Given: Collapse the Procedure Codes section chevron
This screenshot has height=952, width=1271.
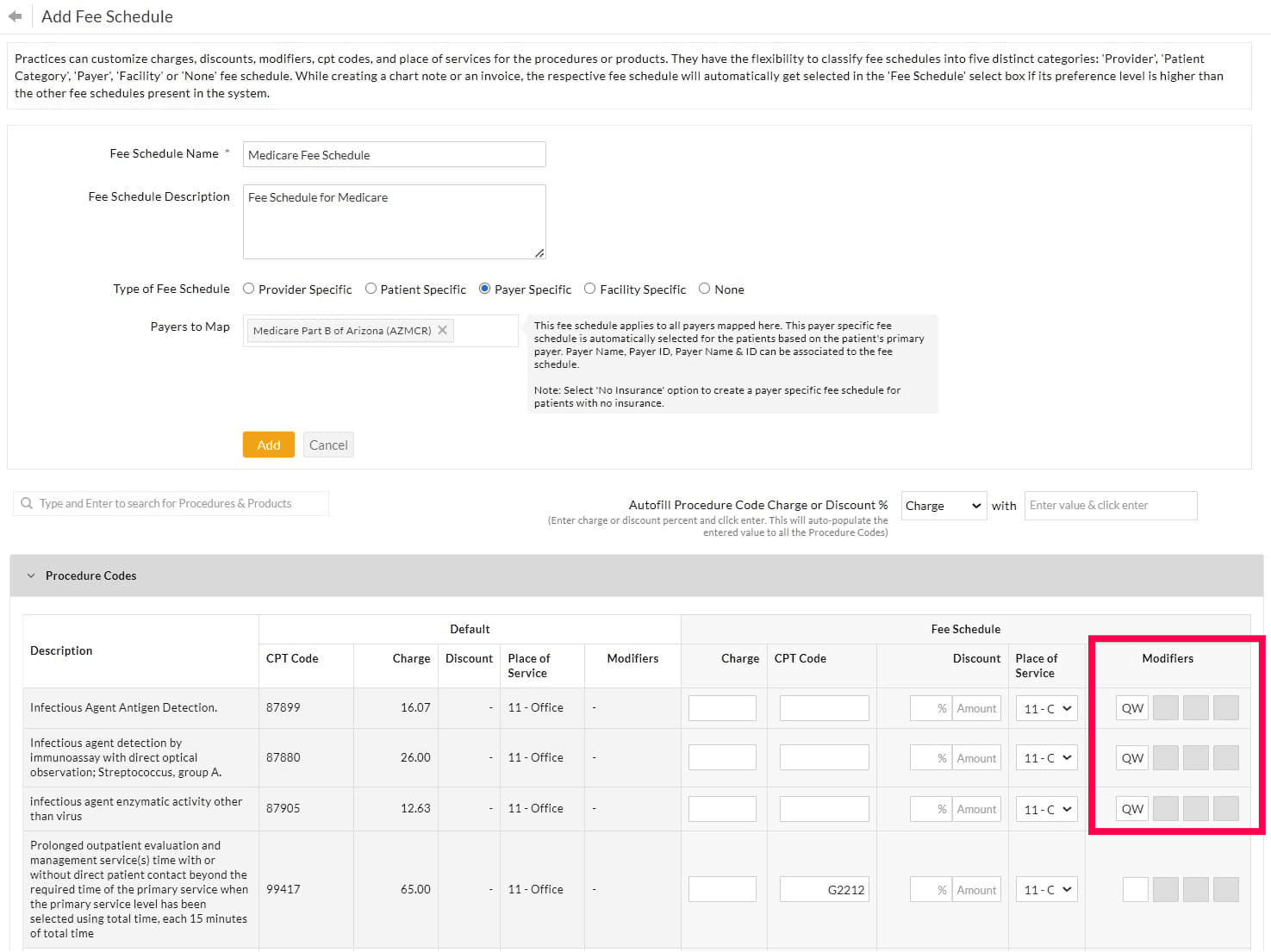Looking at the screenshot, I should tap(31, 576).
